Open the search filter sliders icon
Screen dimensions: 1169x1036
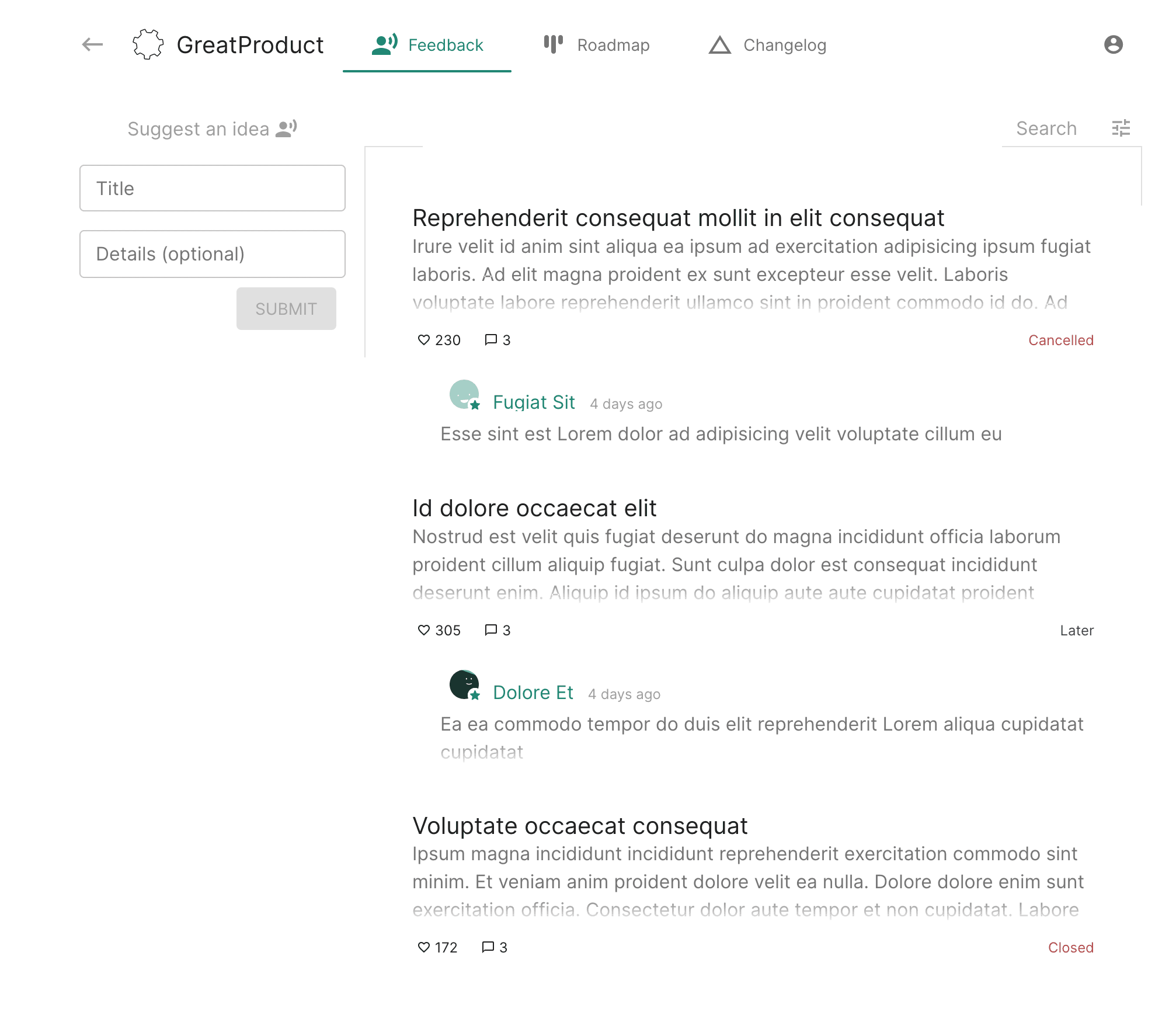click(x=1121, y=128)
